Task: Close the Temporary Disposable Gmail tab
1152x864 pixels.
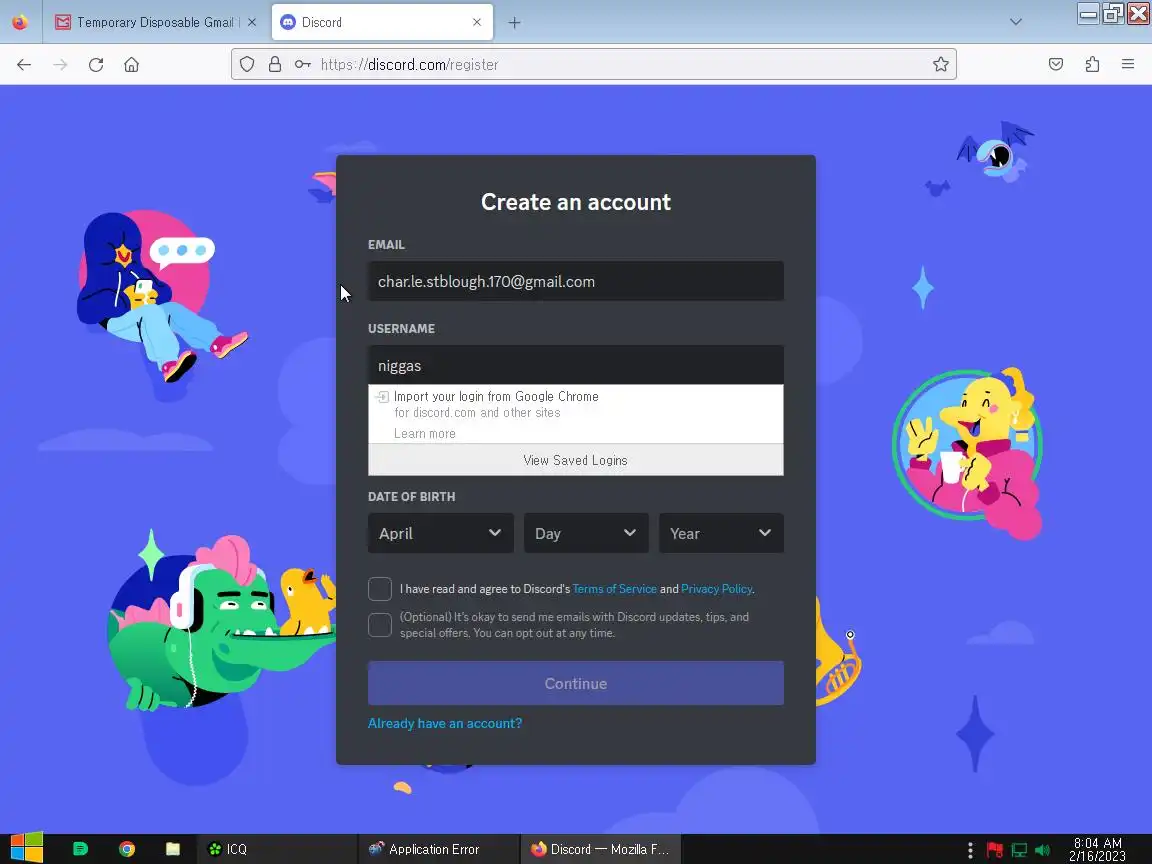Action: 252,22
